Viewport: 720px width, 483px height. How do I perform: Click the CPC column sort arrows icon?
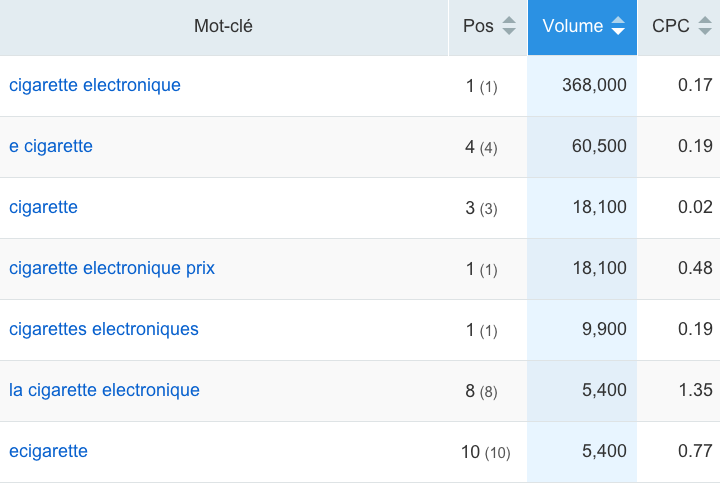pyautogui.click(x=705, y=26)
